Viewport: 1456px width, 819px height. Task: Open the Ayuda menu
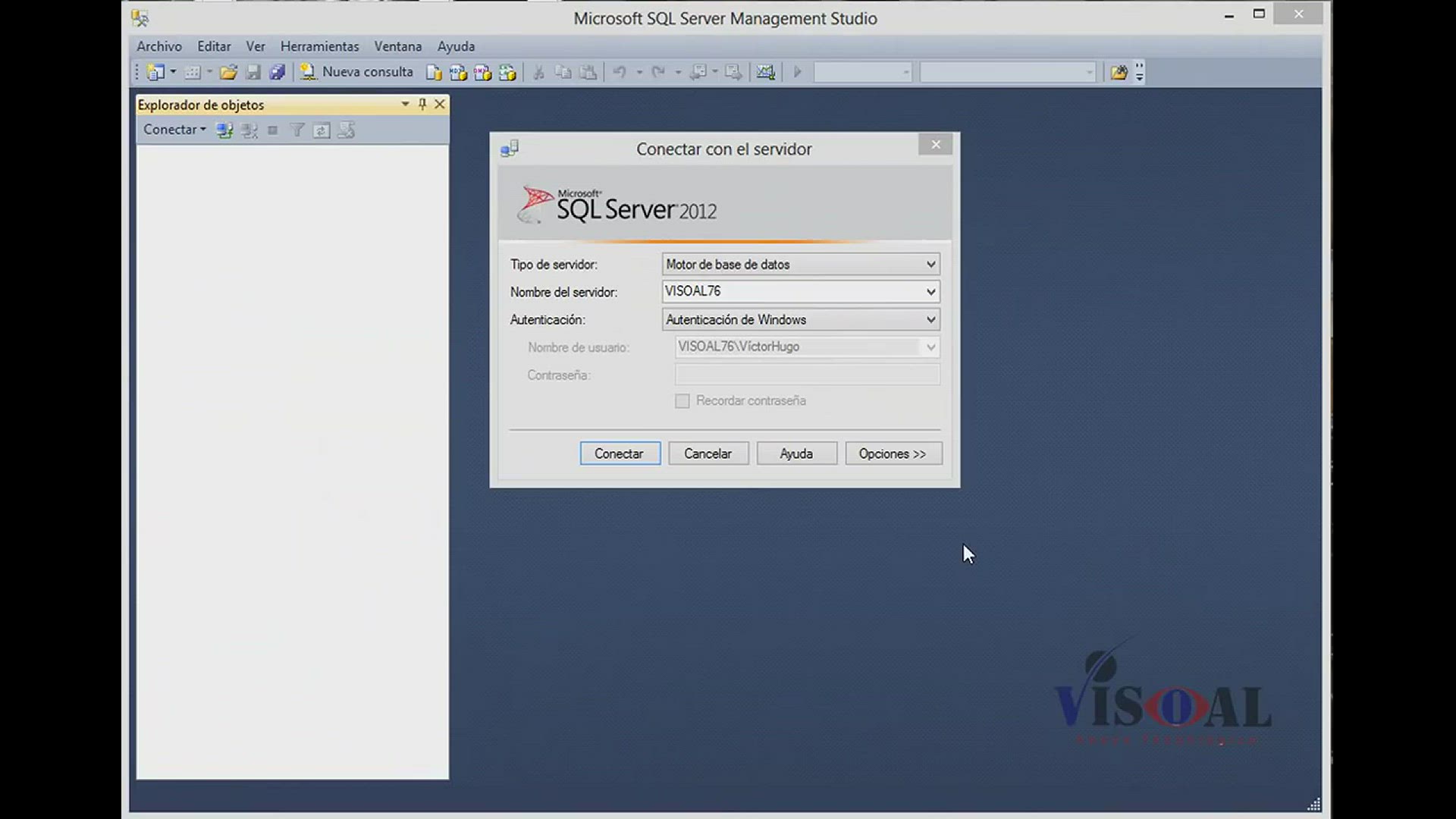(x=456, y=46)
